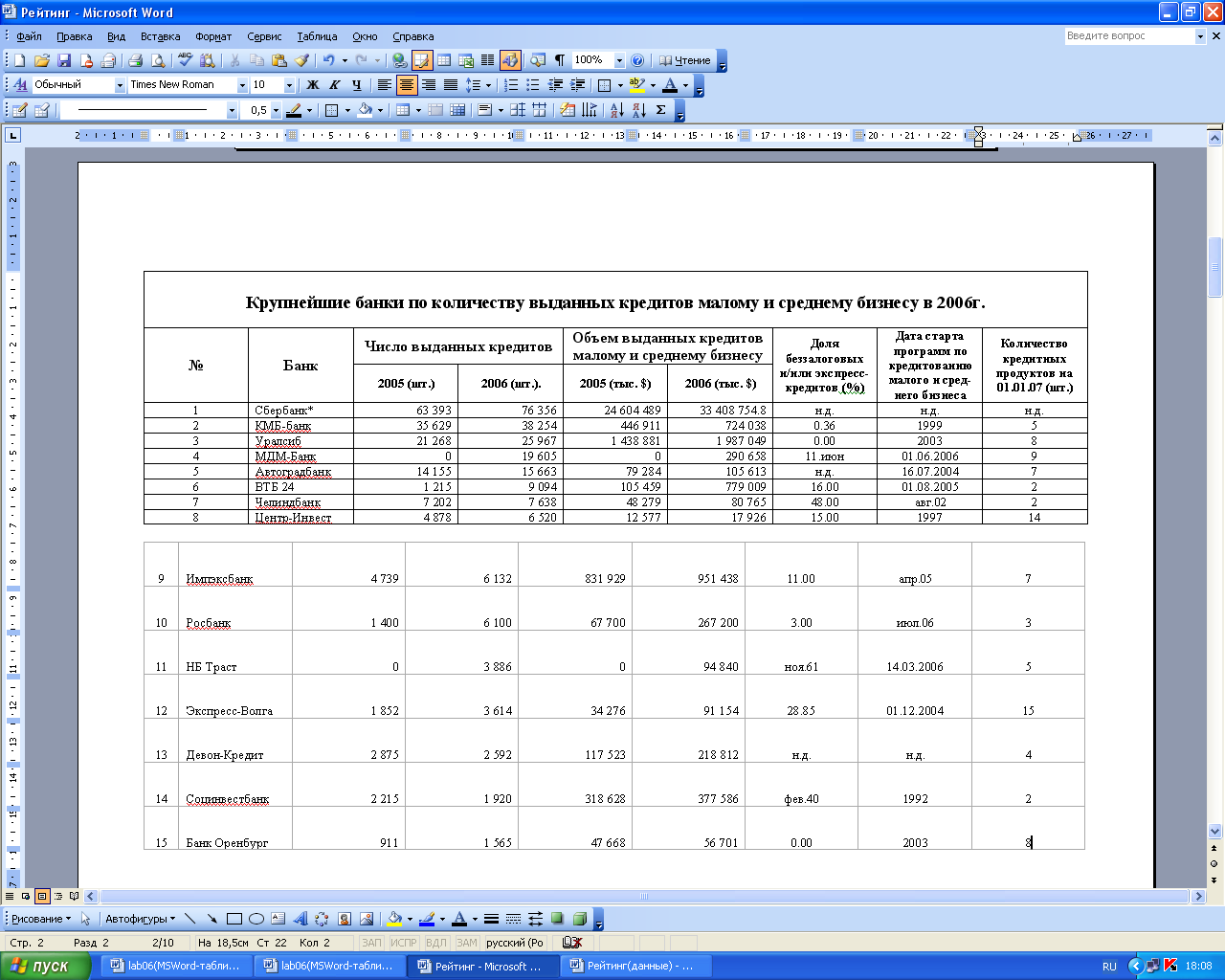Click the horizontal scrollbar track

coord(644,897)
